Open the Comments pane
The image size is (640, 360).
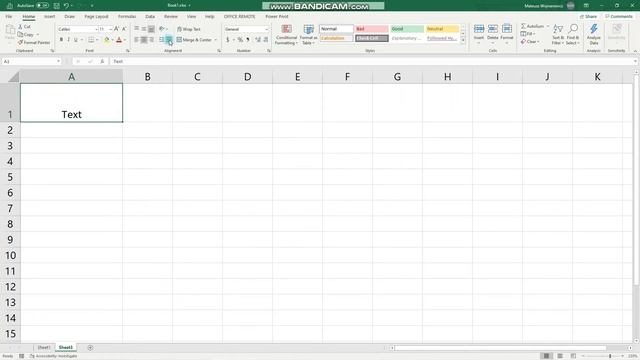pyautogui.click(x=619, y=16)
